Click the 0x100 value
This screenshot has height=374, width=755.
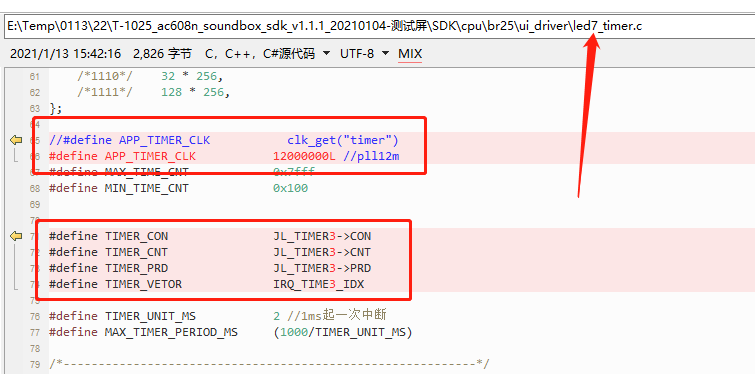pyautogui.click(x=290, y=188)
